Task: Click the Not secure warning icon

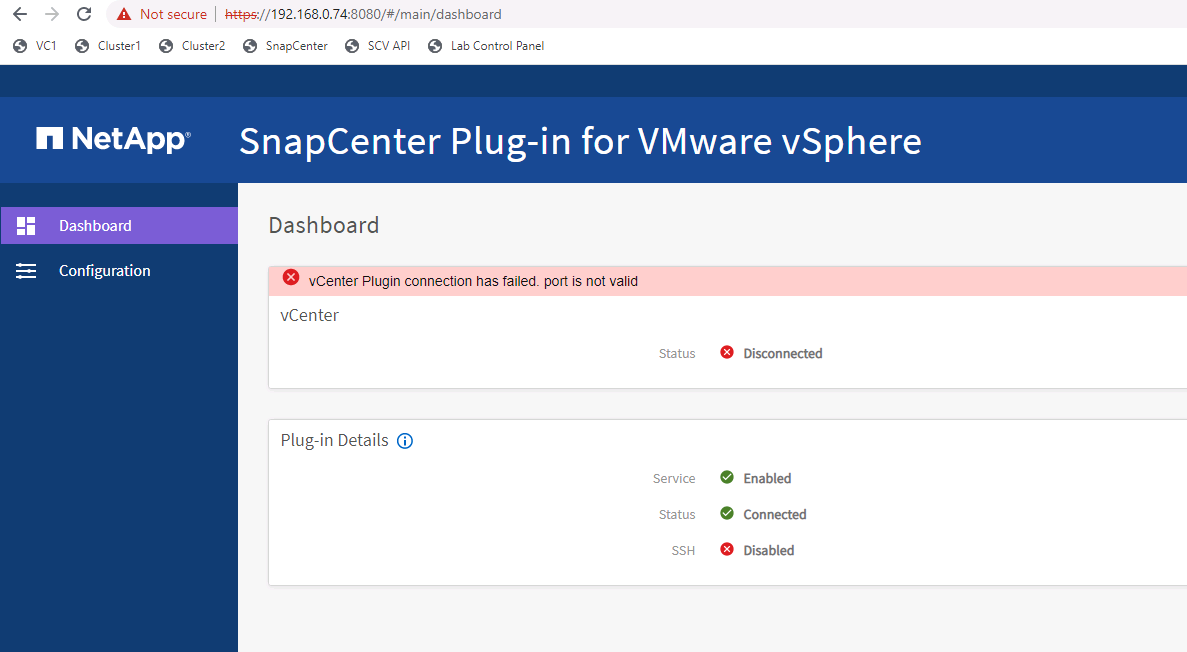Action: pos(124,14)
